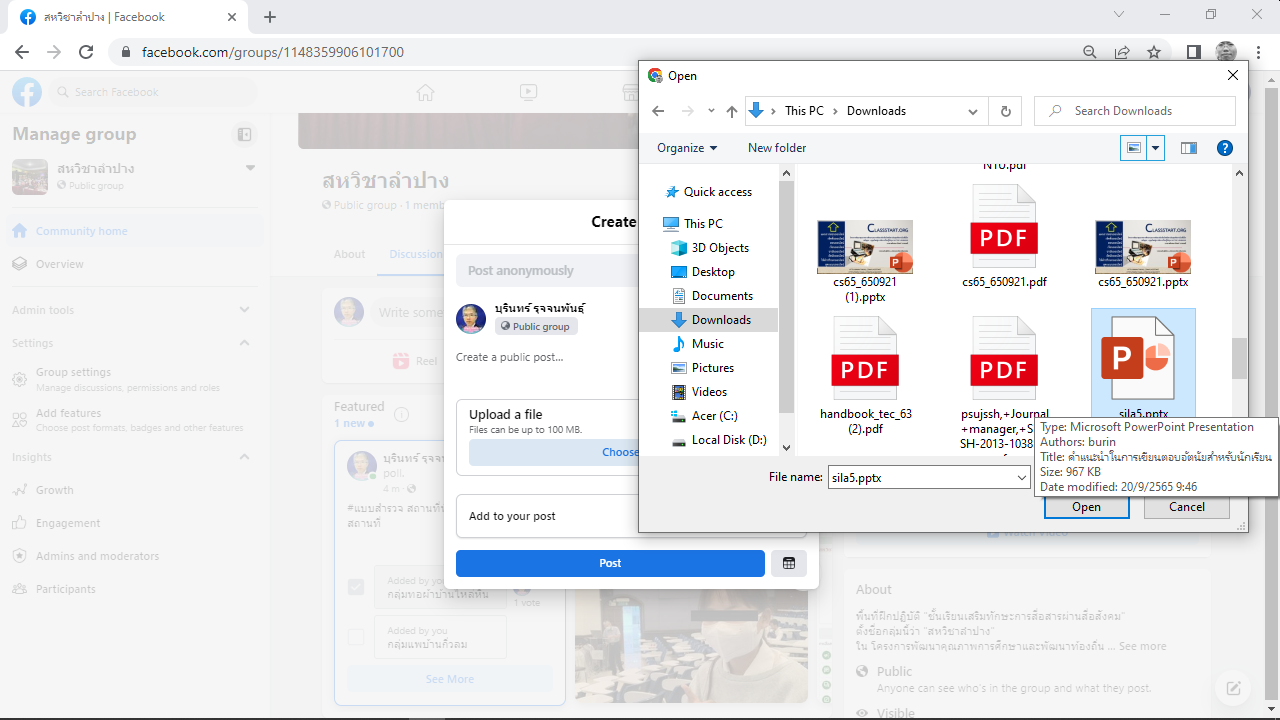The width and height of the screenshot is (1280, 720).
Task: Click New folder in dialog toolbar
Action: pyautogui.click(x=777, y=148)
